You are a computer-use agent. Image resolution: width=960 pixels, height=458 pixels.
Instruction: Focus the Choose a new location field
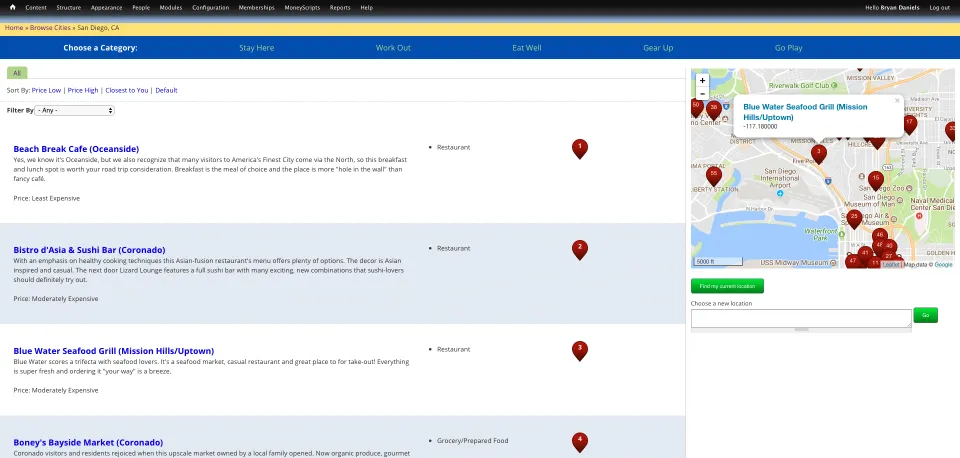tap(801, 318)
